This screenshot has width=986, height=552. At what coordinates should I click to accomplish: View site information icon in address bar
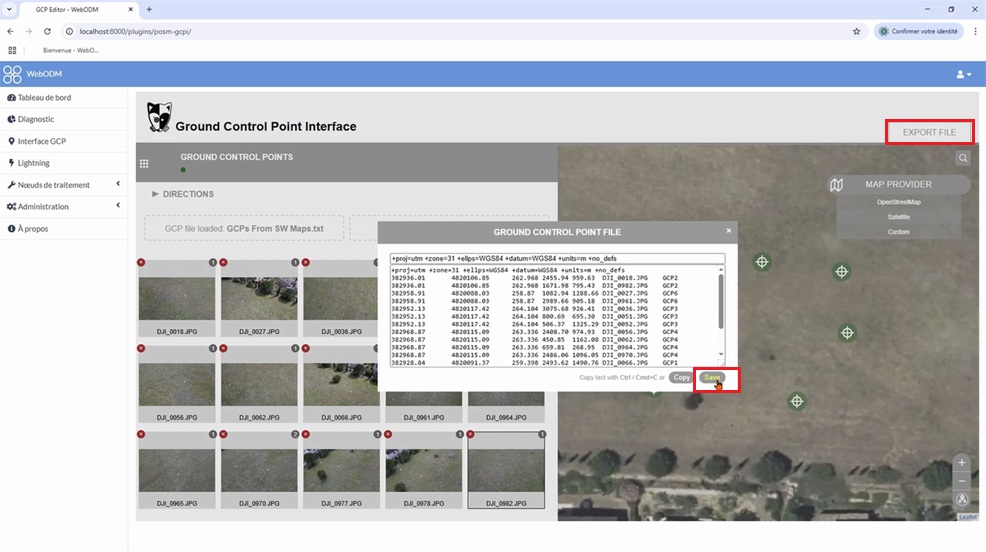(69, 31)
